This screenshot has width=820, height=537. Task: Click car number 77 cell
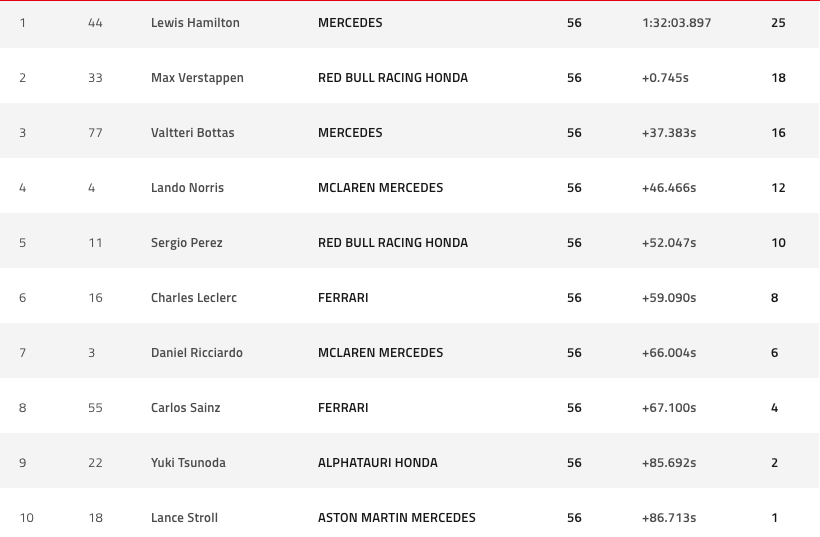95,133
